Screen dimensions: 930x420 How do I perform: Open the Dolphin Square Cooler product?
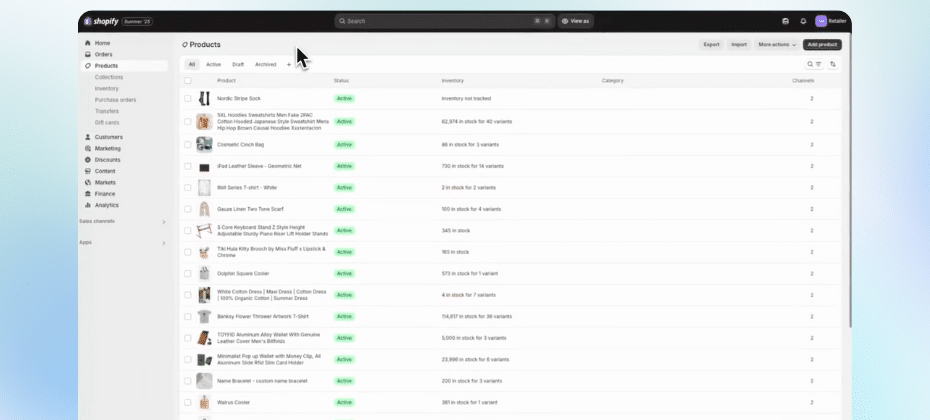pos(243,273)
